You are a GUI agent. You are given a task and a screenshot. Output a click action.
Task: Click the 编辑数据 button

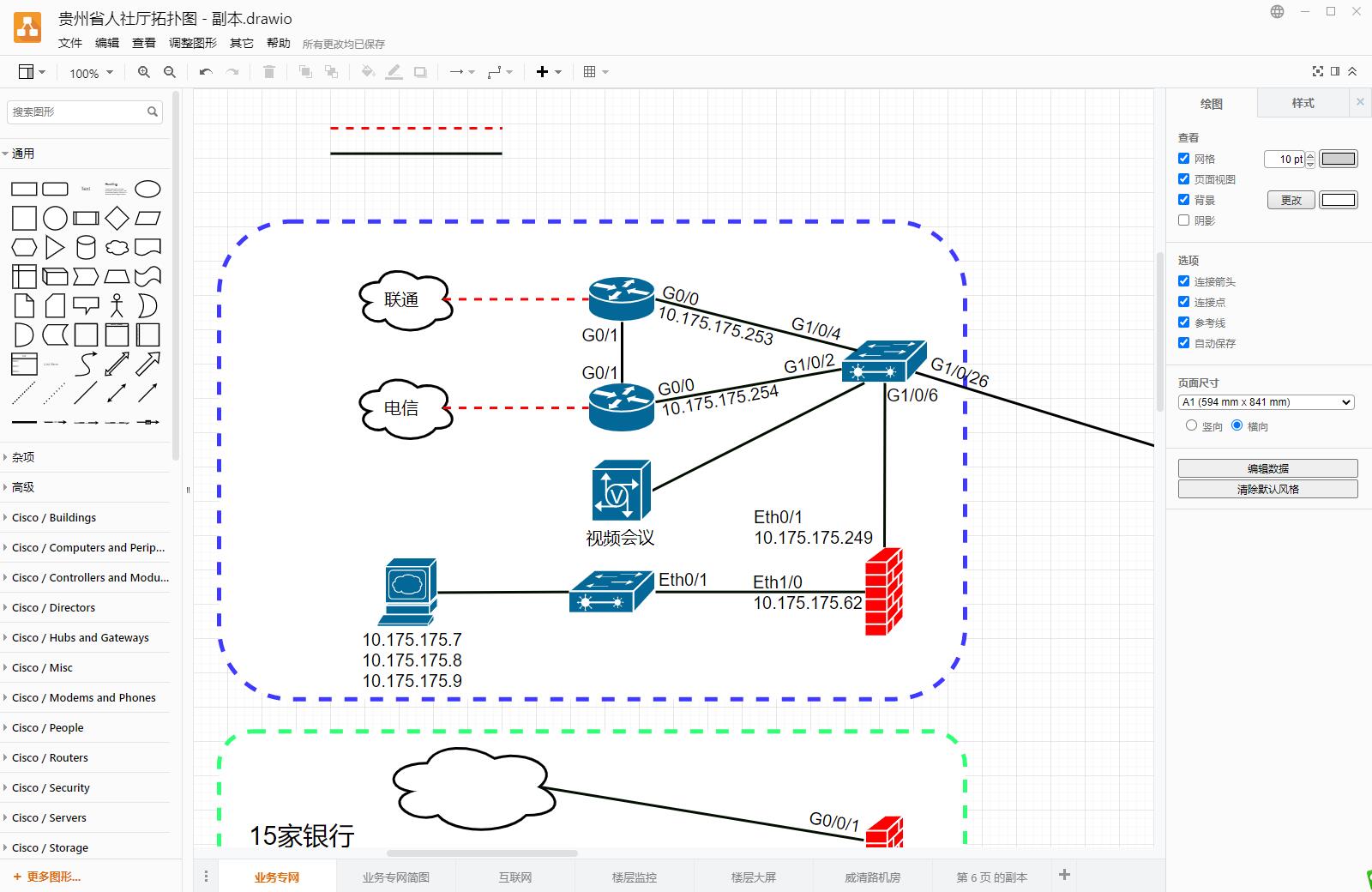[1267, 468]
